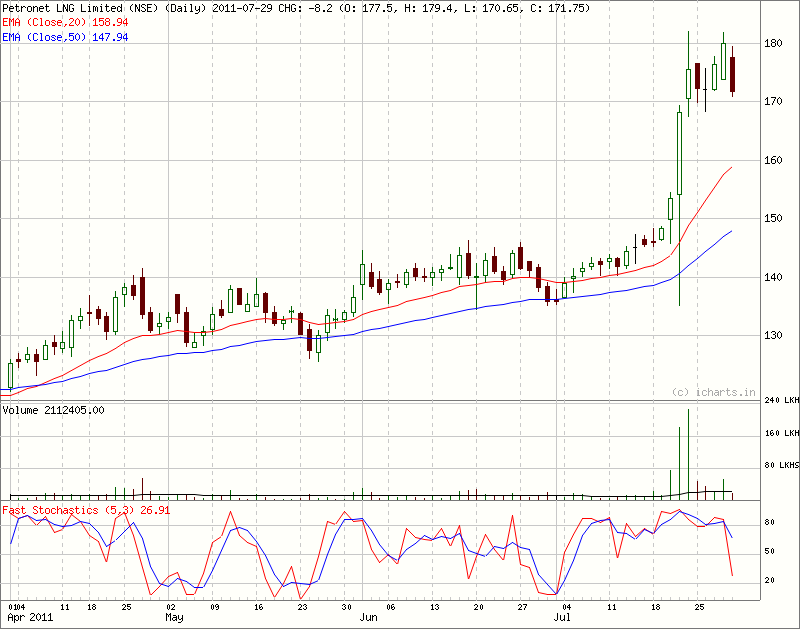Click the 'May' month label
800x630 pixels.
click(x=174, y=618)
